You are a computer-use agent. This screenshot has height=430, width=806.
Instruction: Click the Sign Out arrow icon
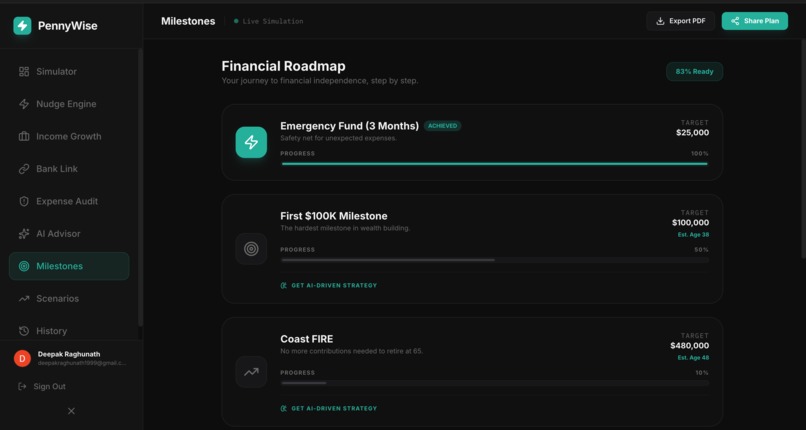(22, 386)
